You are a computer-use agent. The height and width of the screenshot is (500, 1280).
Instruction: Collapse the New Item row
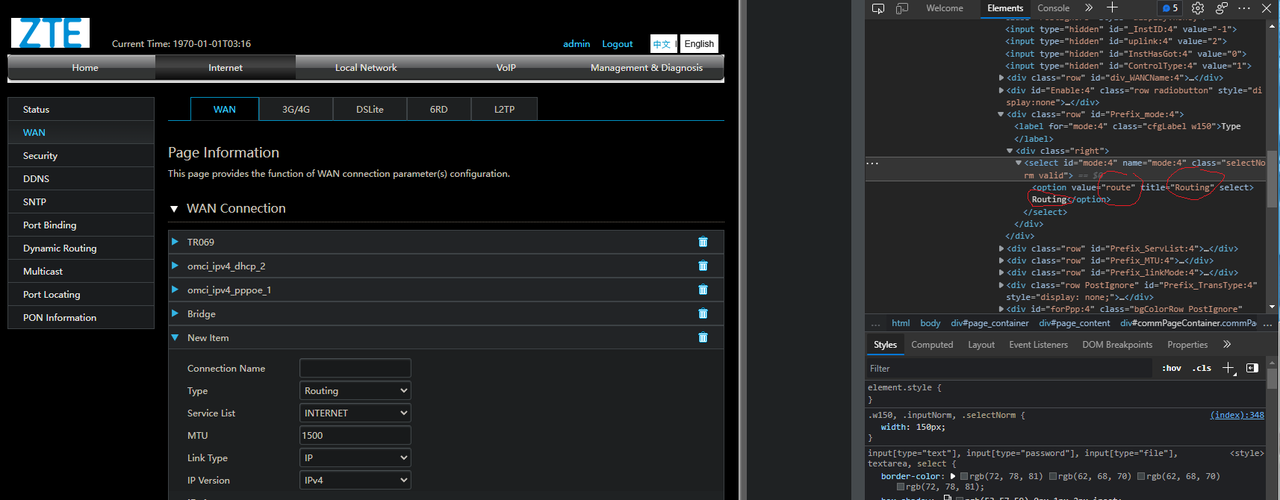[175, 338]
